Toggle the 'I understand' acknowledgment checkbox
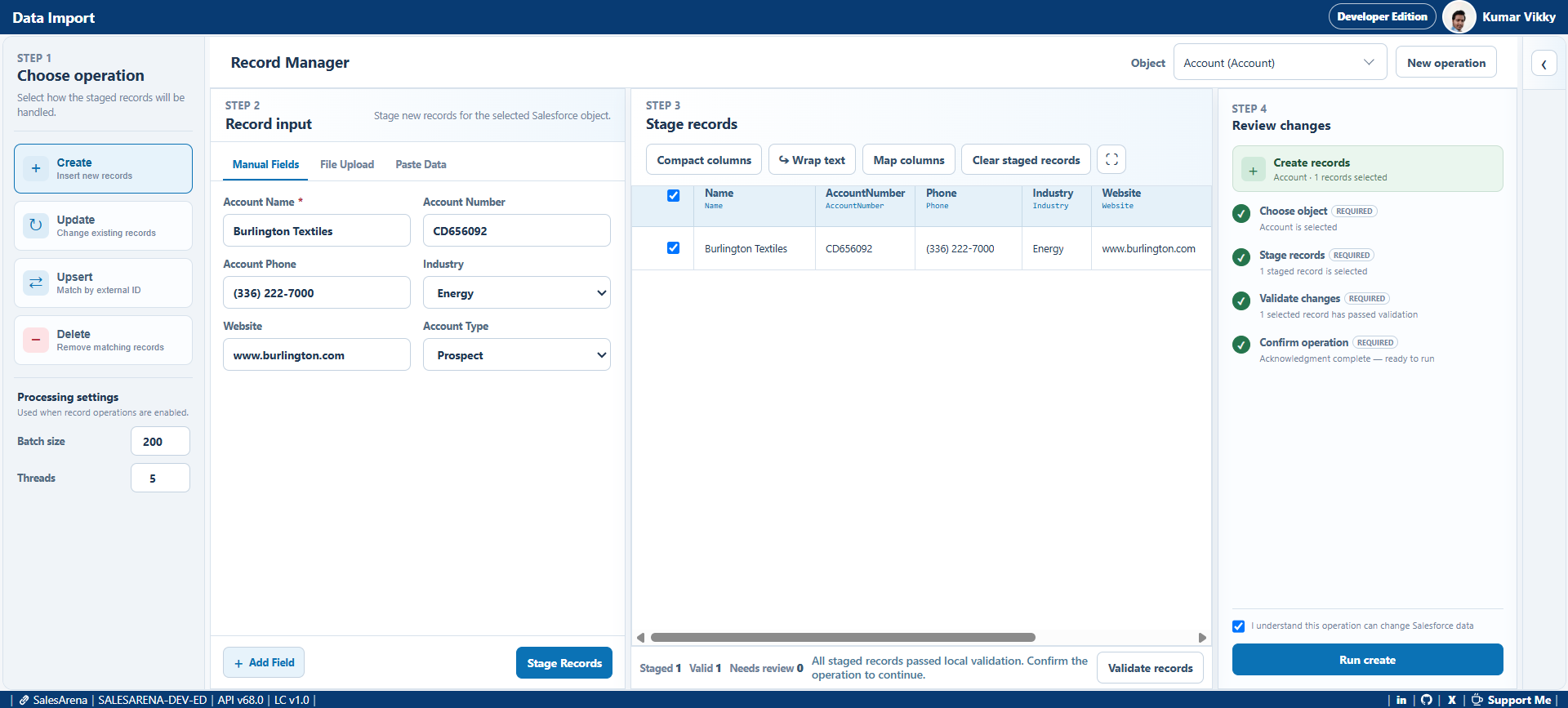Image resolution: width=1568 pixels, height=708 pixels. 1239,626
